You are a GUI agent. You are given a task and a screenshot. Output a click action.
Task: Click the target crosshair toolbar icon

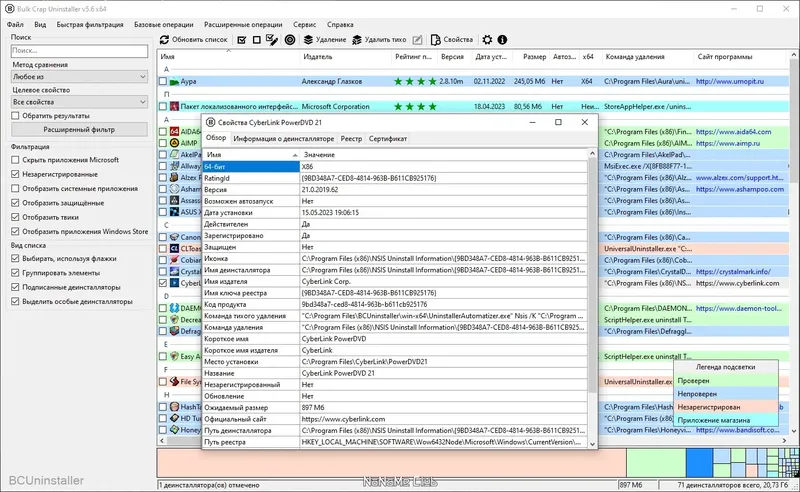(x=290, y=39)
